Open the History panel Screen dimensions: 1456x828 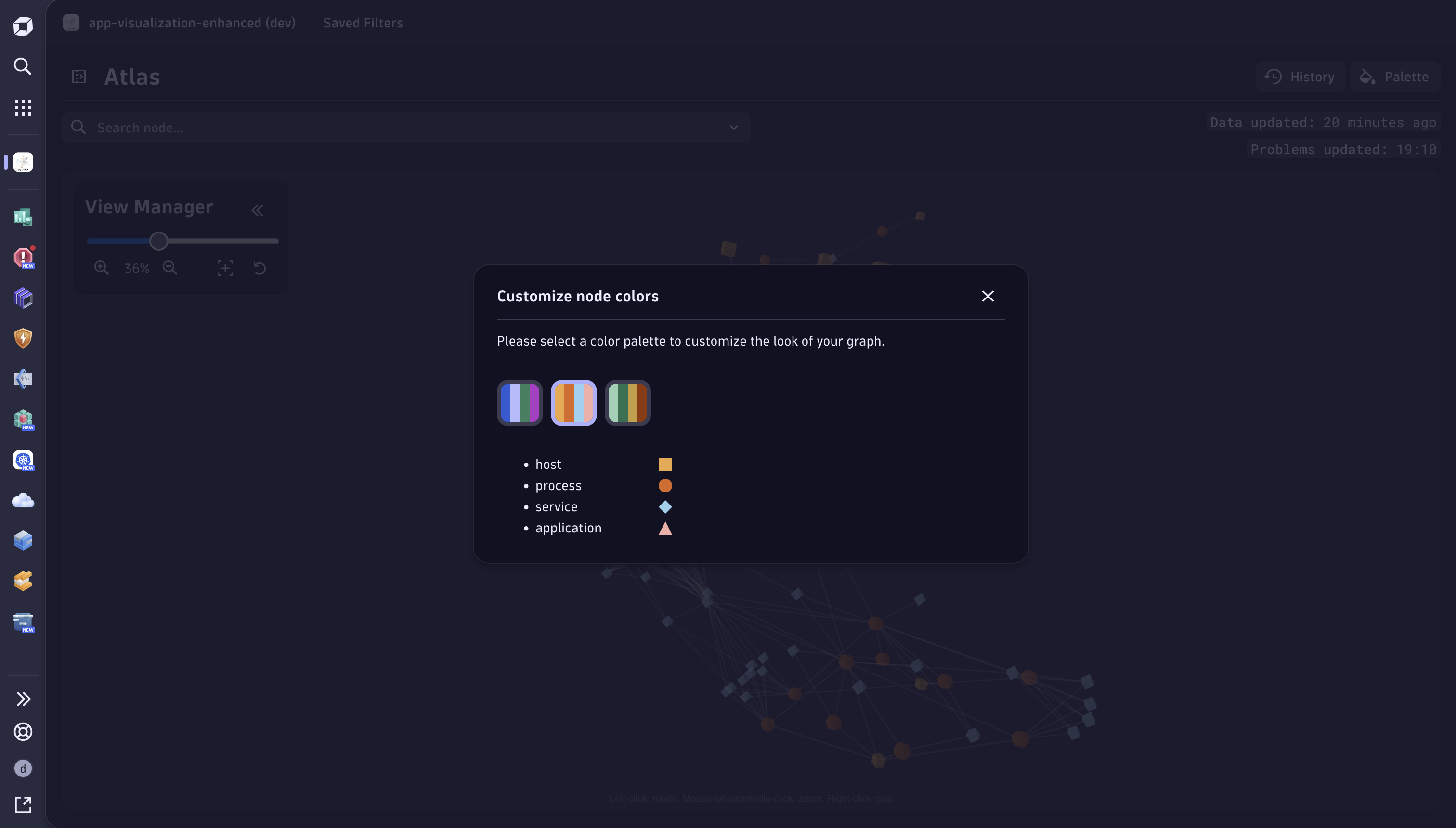coord(1300,76)
